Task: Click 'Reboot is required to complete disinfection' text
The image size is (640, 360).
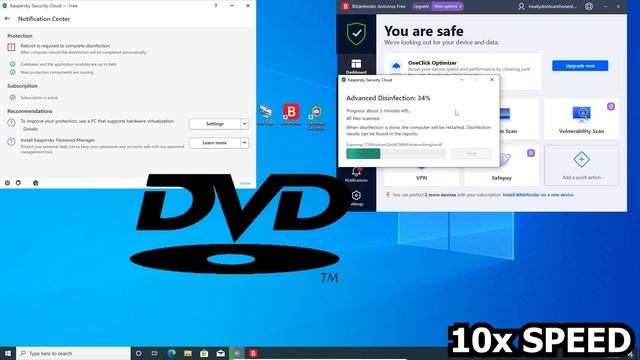Action: [65, 46]
